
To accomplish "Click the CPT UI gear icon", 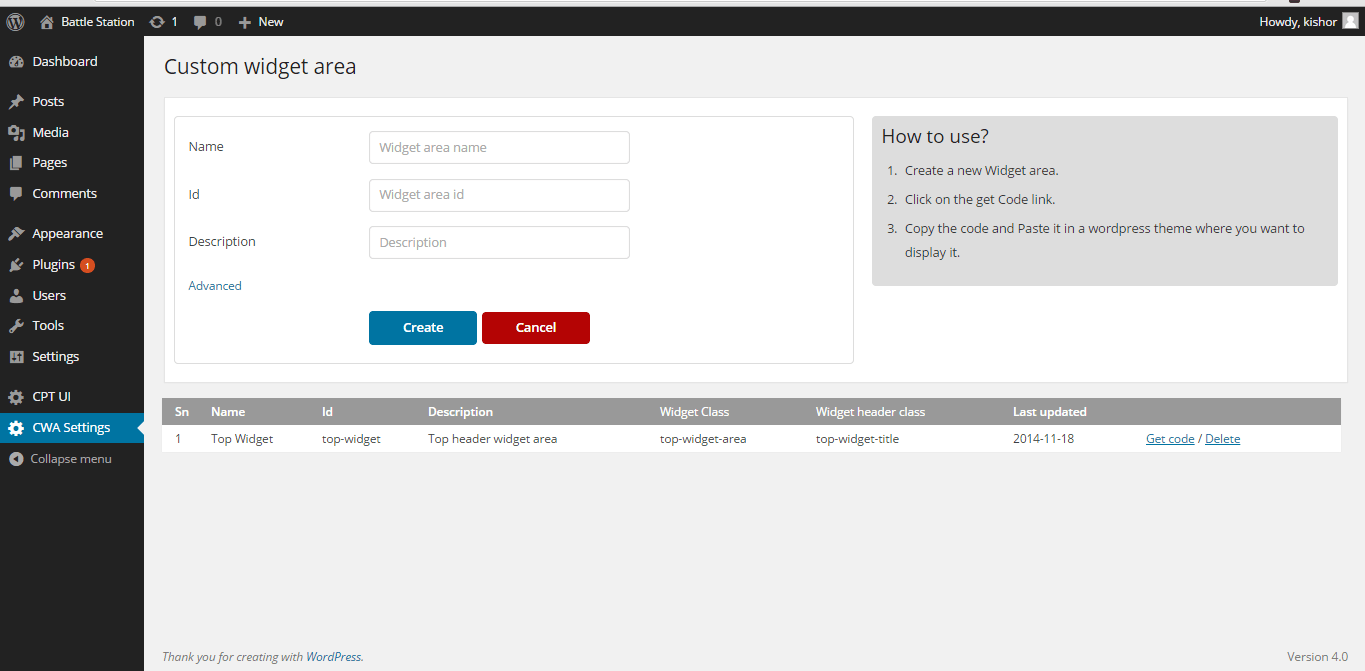I will point(17,395).
